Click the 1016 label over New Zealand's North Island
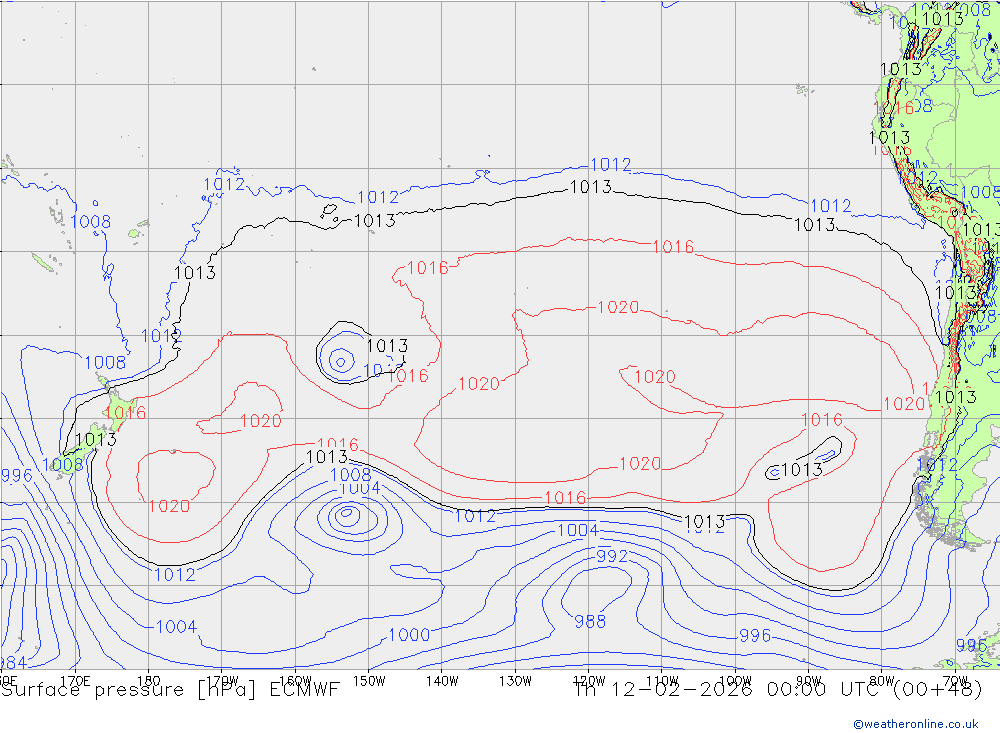This screenshot has height=733, width=1000. point(126,413)
